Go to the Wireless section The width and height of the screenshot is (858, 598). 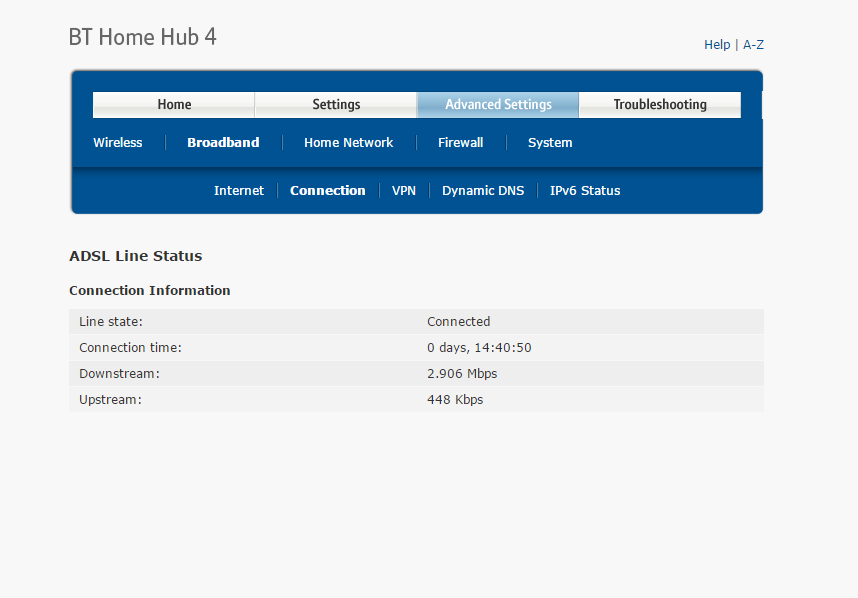tap(118, 143)
